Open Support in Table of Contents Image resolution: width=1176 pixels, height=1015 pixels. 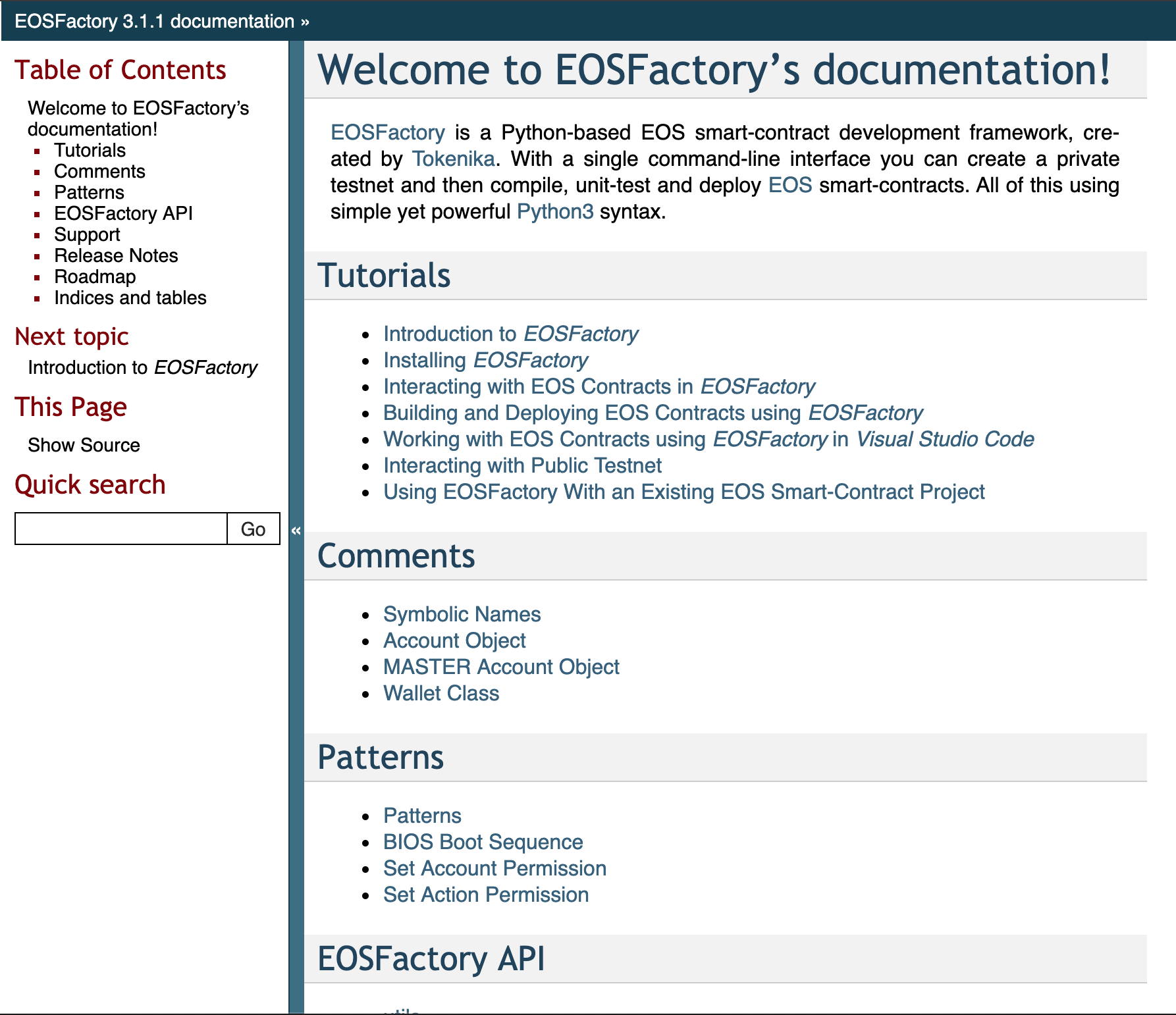(87, 234)
